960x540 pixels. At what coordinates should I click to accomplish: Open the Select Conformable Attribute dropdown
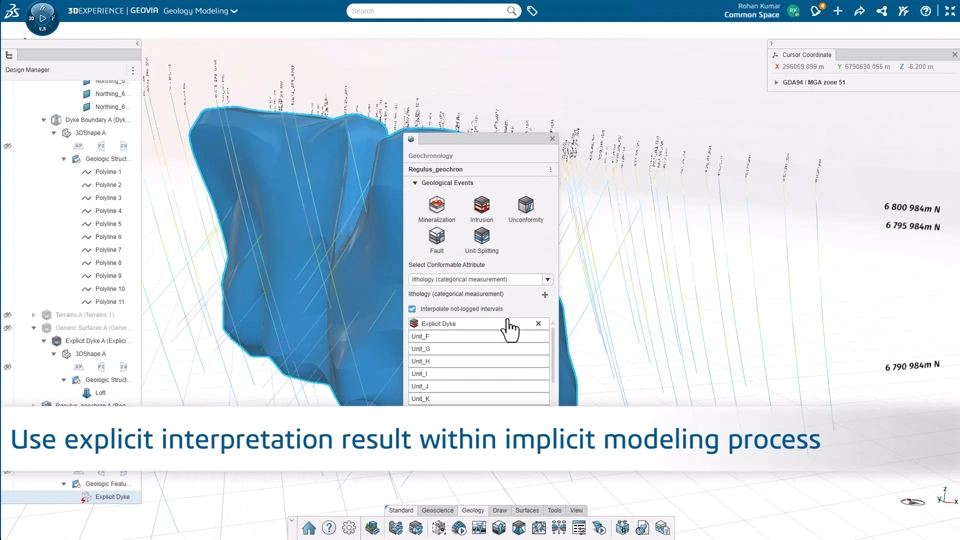click(x=481, y=279)
